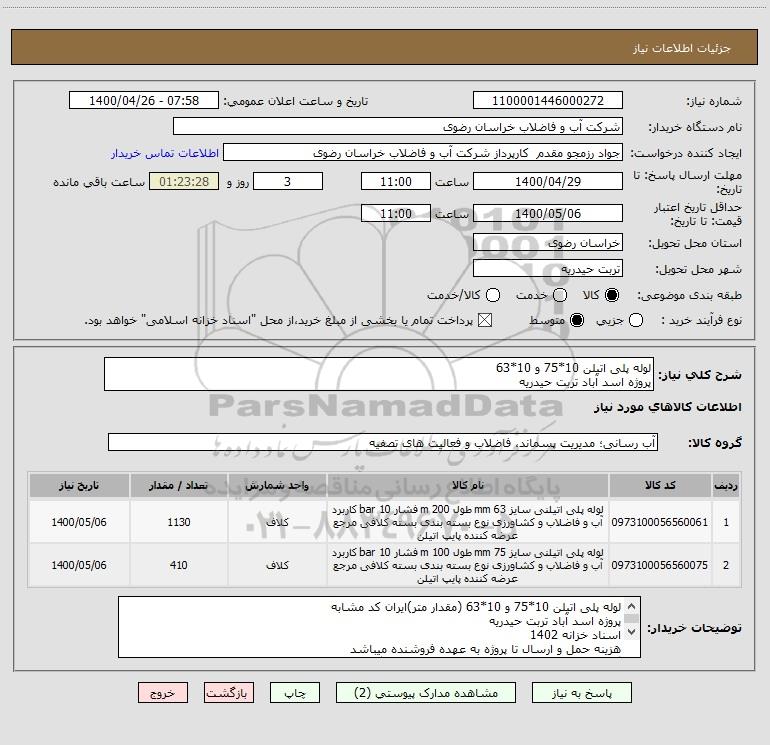The height and width of the screenshot is (745, 770).
Task: Click the خروج exit button
Action: point(163,693)
